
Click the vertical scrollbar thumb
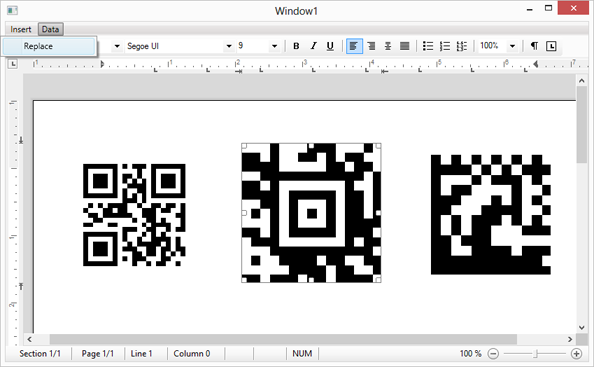pos(581,125)
